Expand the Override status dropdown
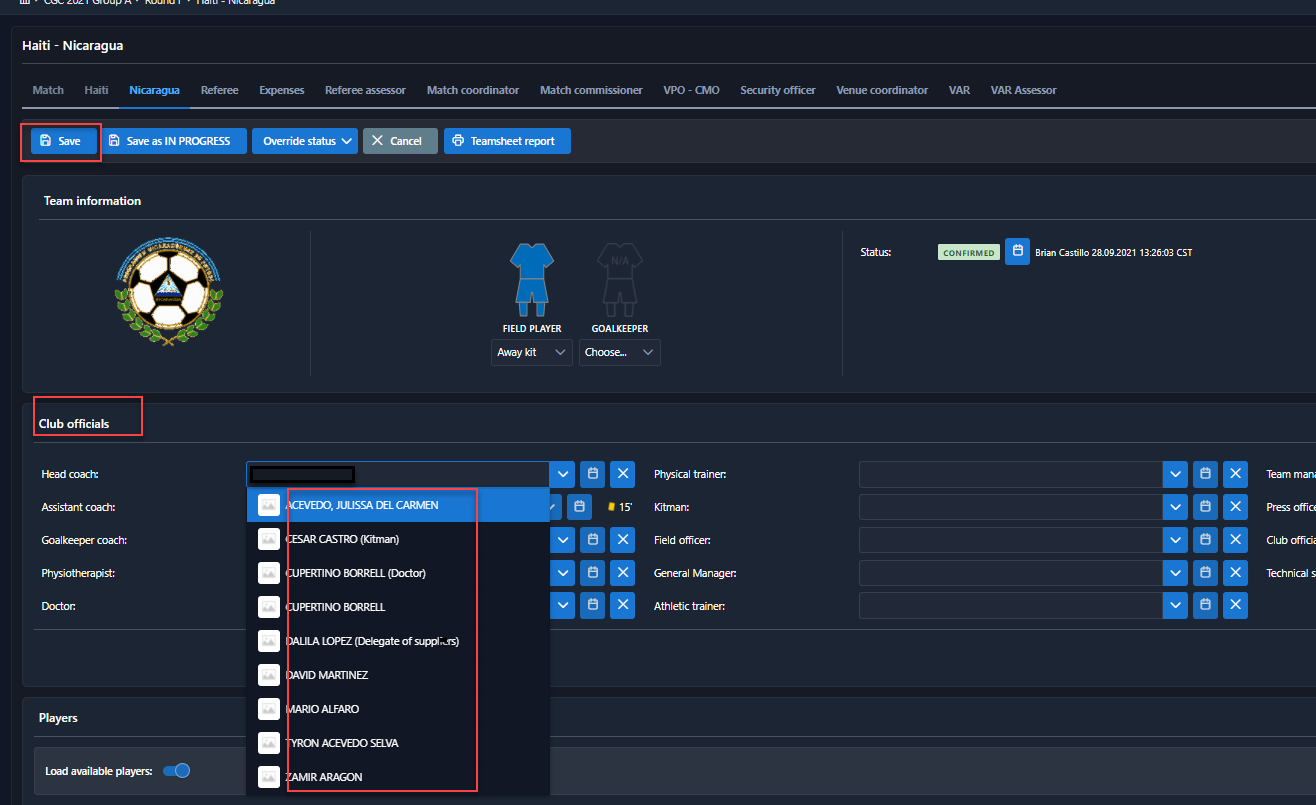Image resolution: width=1316 pixels, height=805 pixels. point(304,141)
